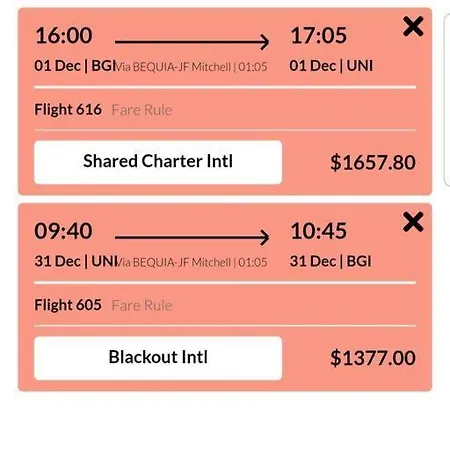Click the Flight 605 label

68,305
